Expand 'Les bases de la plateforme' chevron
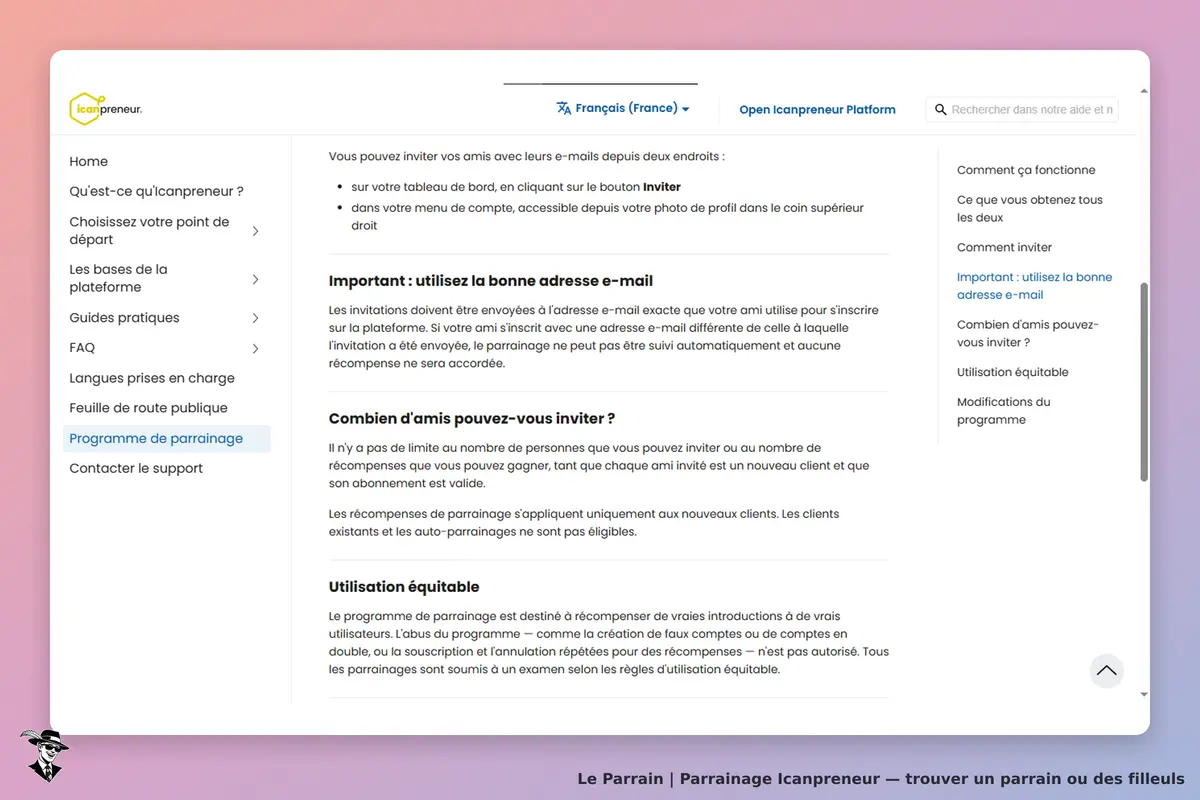Image resolution: width=1200 pixels, height=800 pixels. click(x=256, y=279)
